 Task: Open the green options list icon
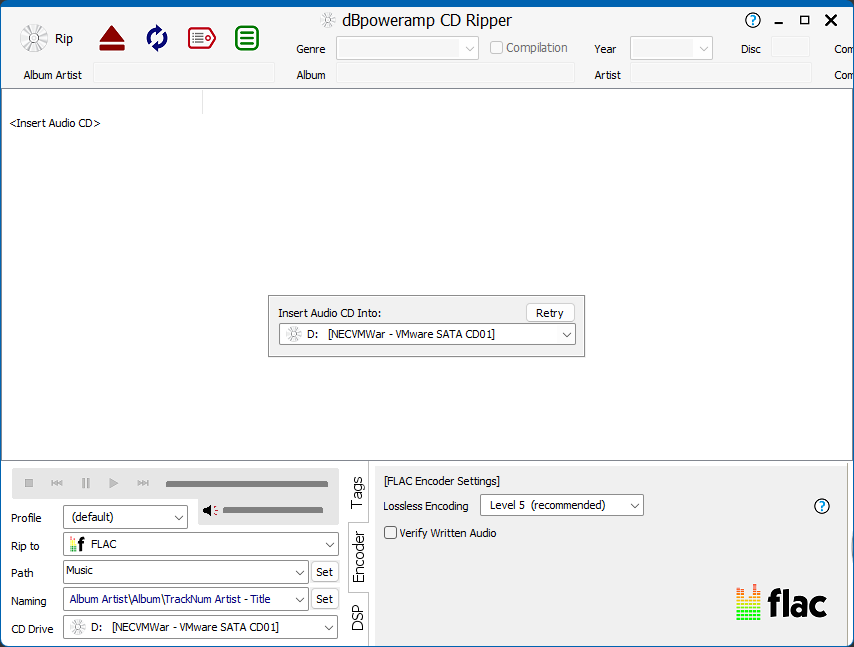click(247, 39)
